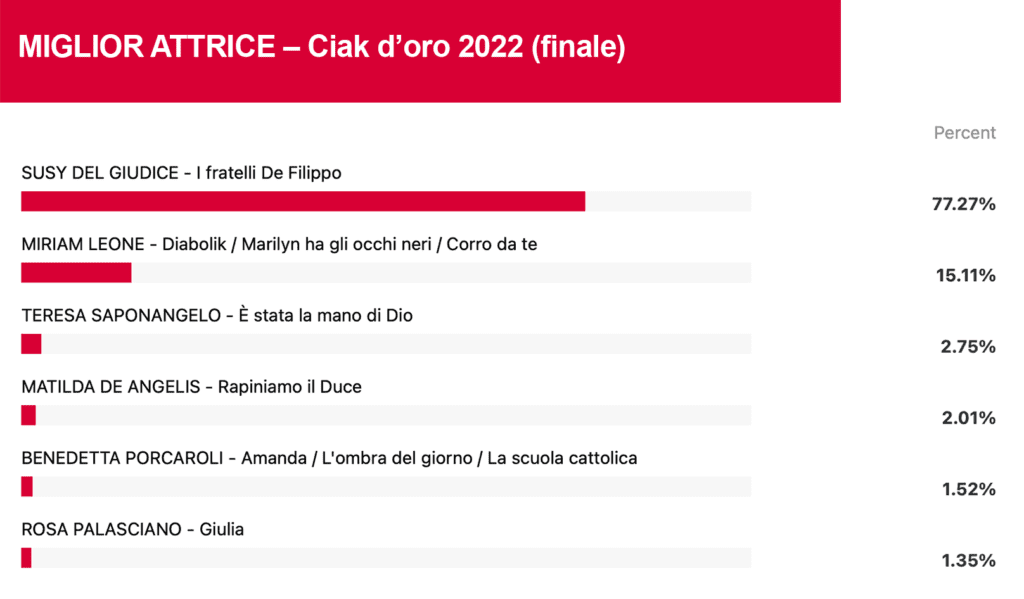Select the 1.35% percentage value
Viewport: 1024px width, 599px height.
point(968,560)
